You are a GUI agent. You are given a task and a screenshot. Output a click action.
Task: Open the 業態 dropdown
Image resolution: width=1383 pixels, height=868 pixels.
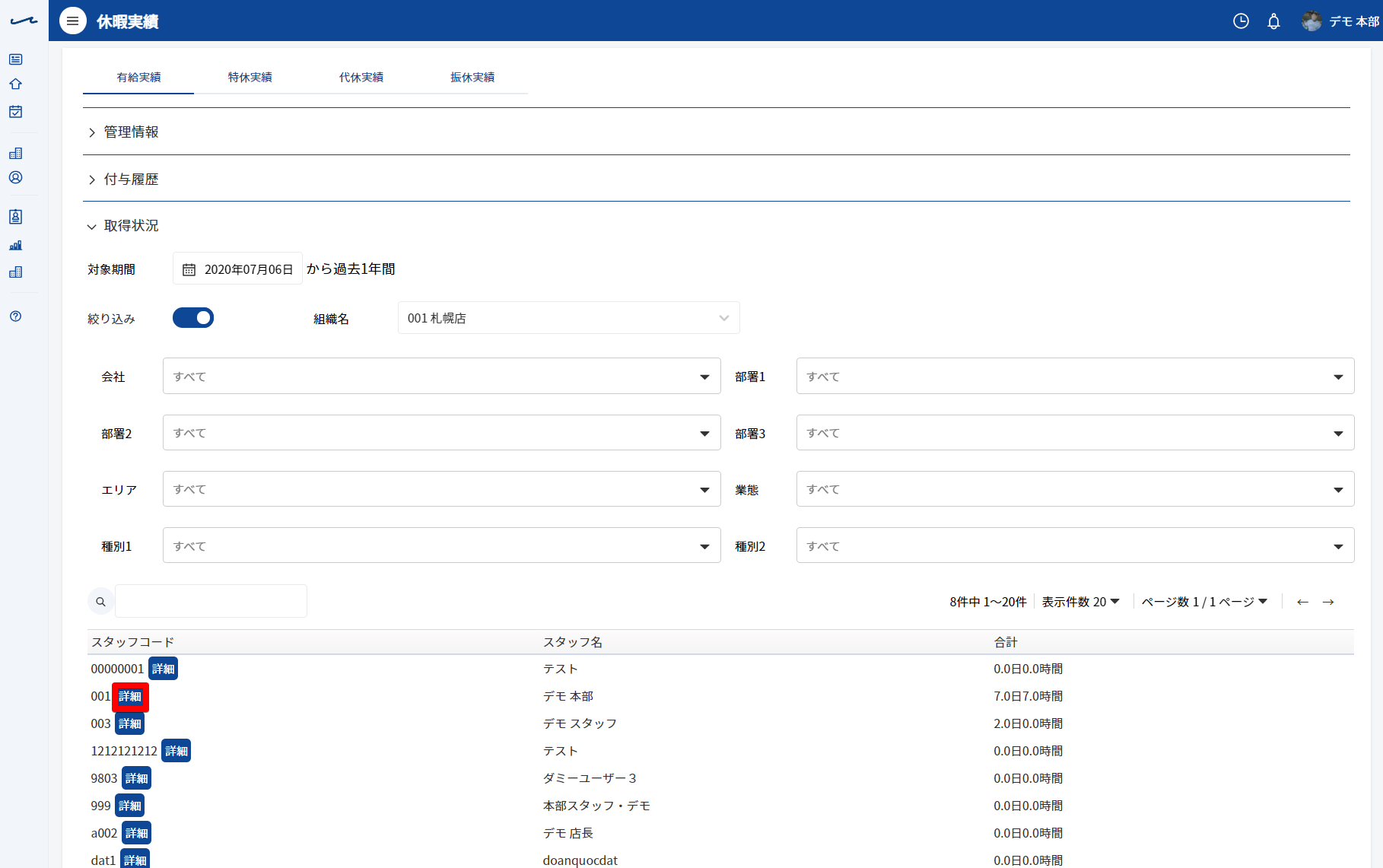[1076, 489]
